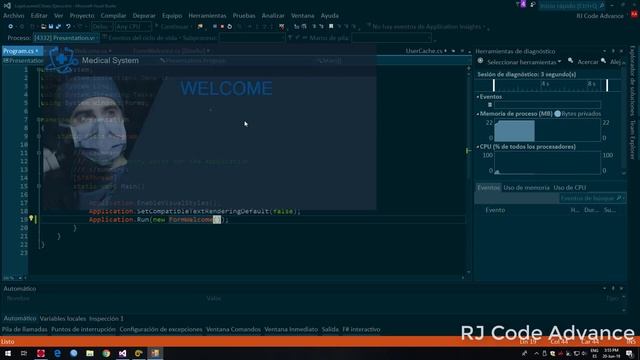Click the lightbulb quick action on line 19

click(31, 219)
